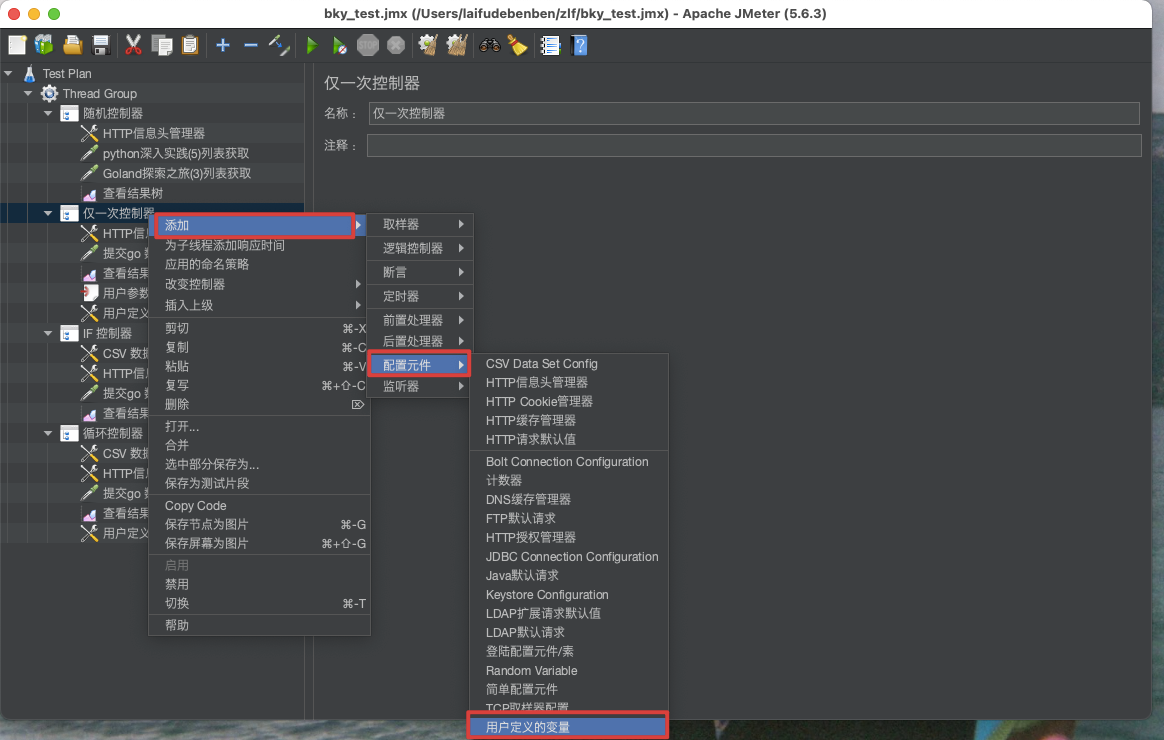The width and height of the screenshot is (1164, 740).
Task: Select the 随机控制器 tree node
Action: click(x=113, y=114)
